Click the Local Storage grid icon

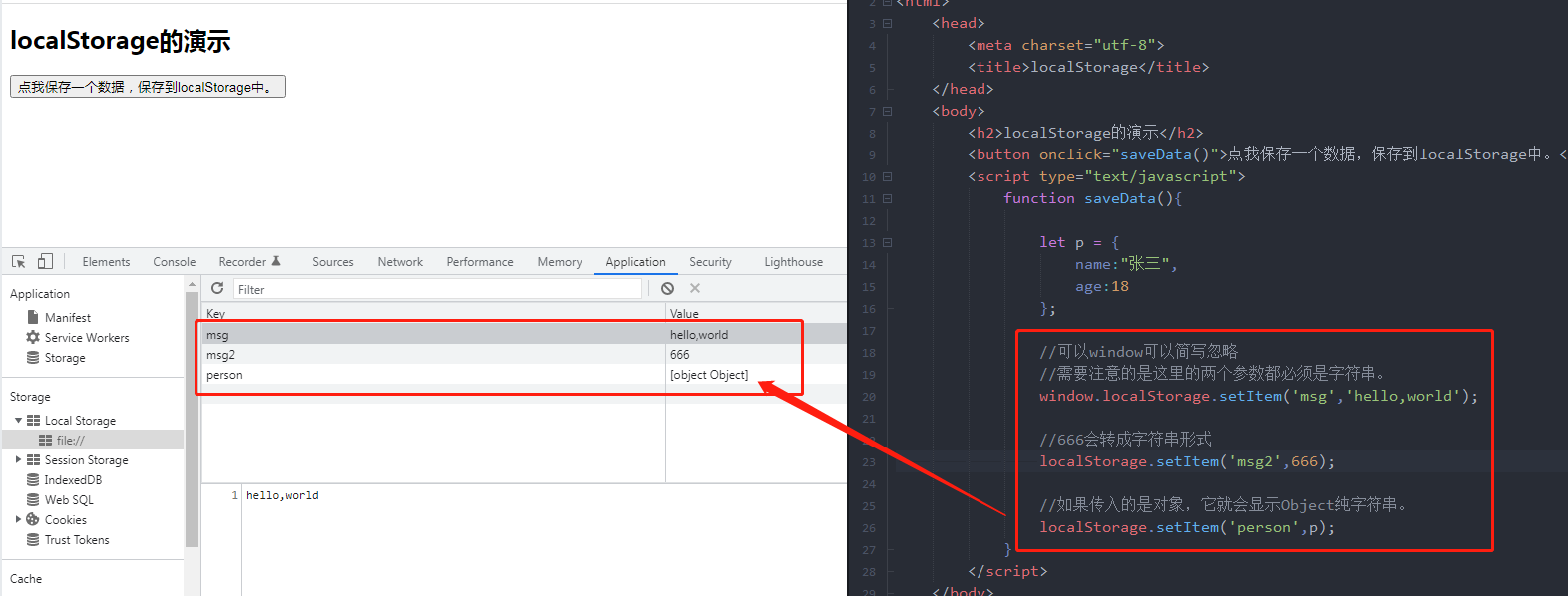pyautogui.click(x=34, y=420)
